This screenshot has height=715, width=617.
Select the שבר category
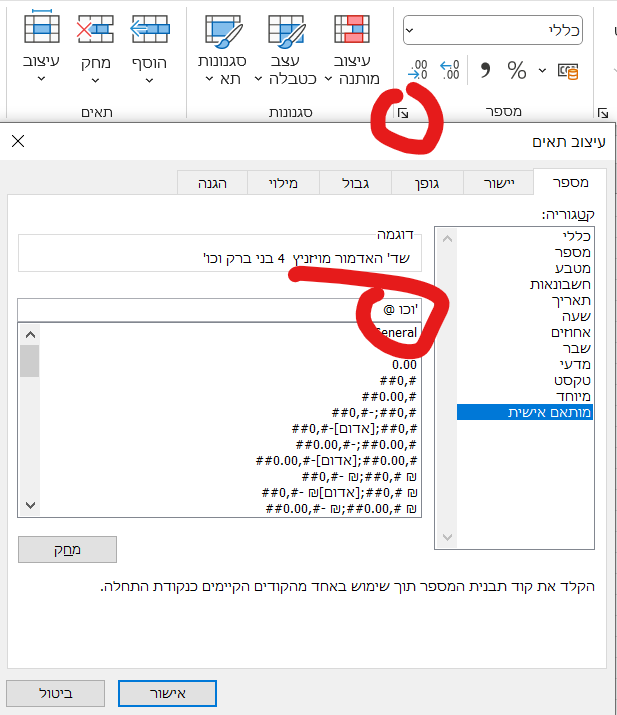(525, 348)
